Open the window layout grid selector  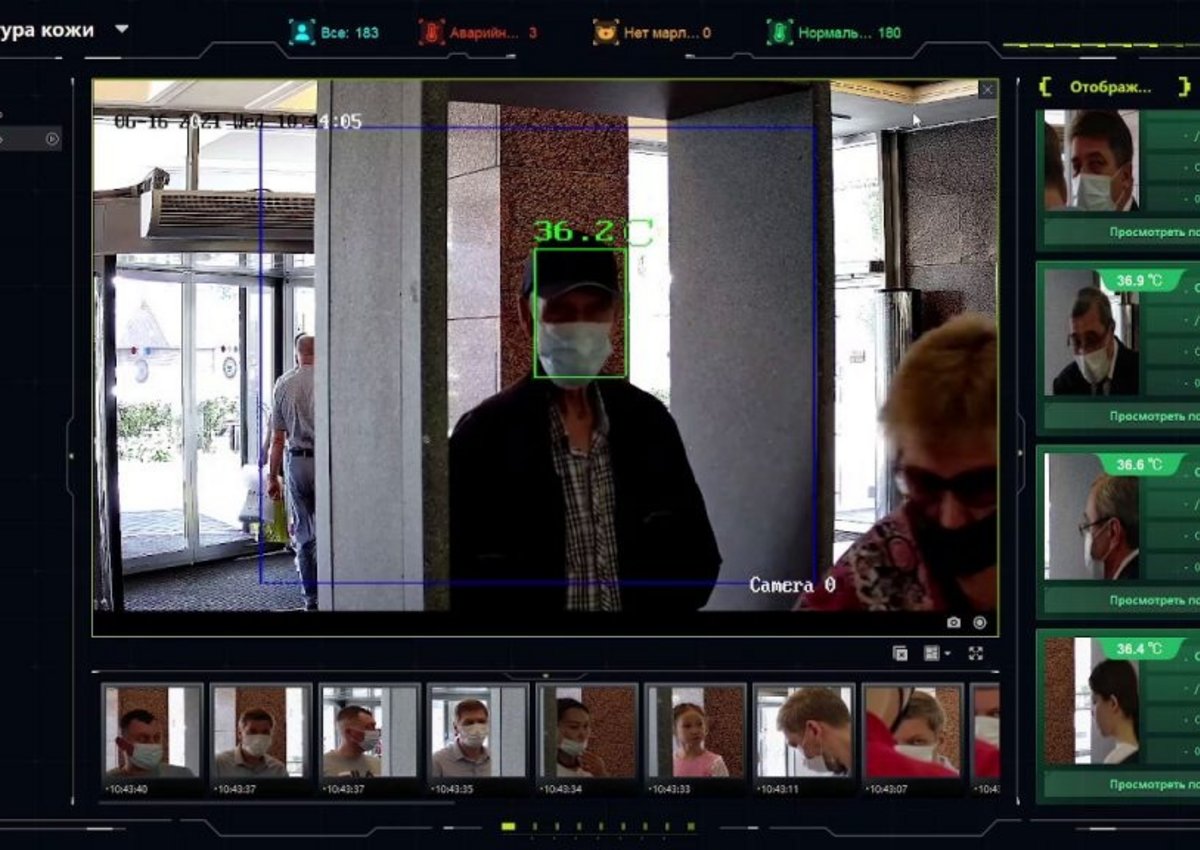coord(937,653)
